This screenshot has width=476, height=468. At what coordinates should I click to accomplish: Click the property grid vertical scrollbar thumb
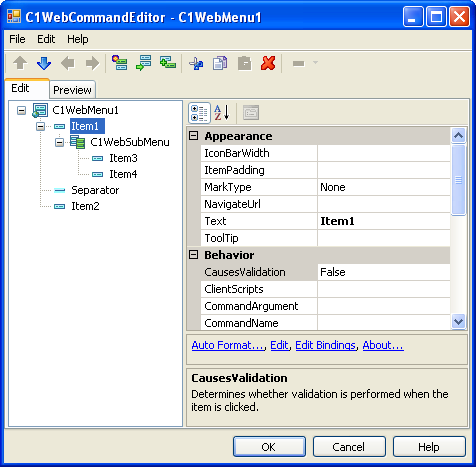(x=459, y=180)
